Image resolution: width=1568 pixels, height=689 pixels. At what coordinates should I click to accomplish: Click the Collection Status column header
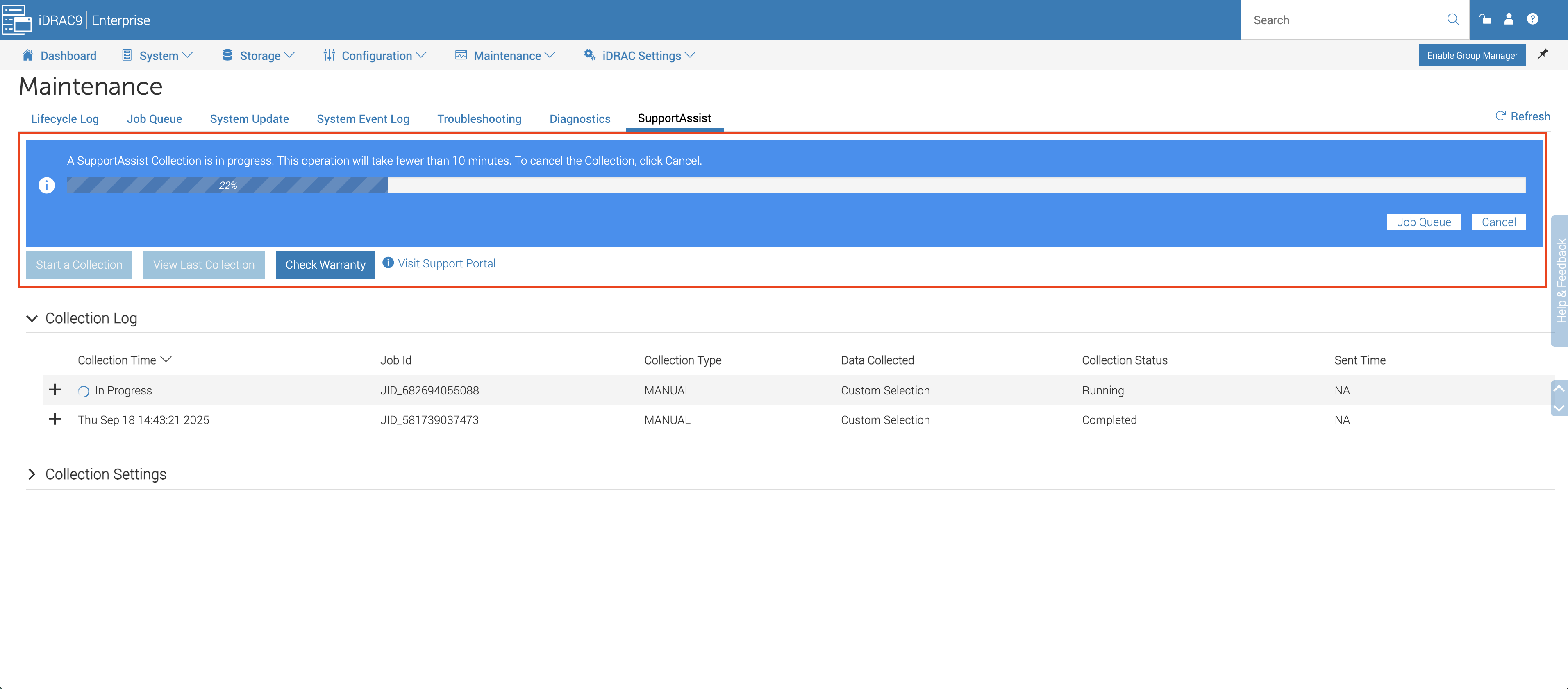coord(1125,360)
